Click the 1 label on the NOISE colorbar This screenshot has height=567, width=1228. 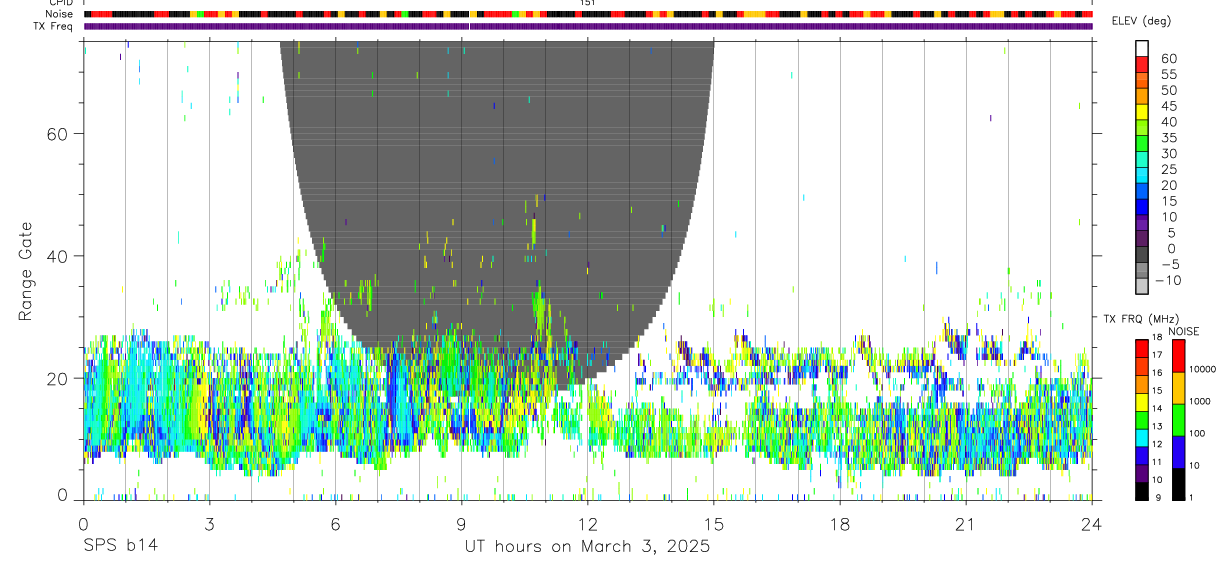coord(1192,498)
